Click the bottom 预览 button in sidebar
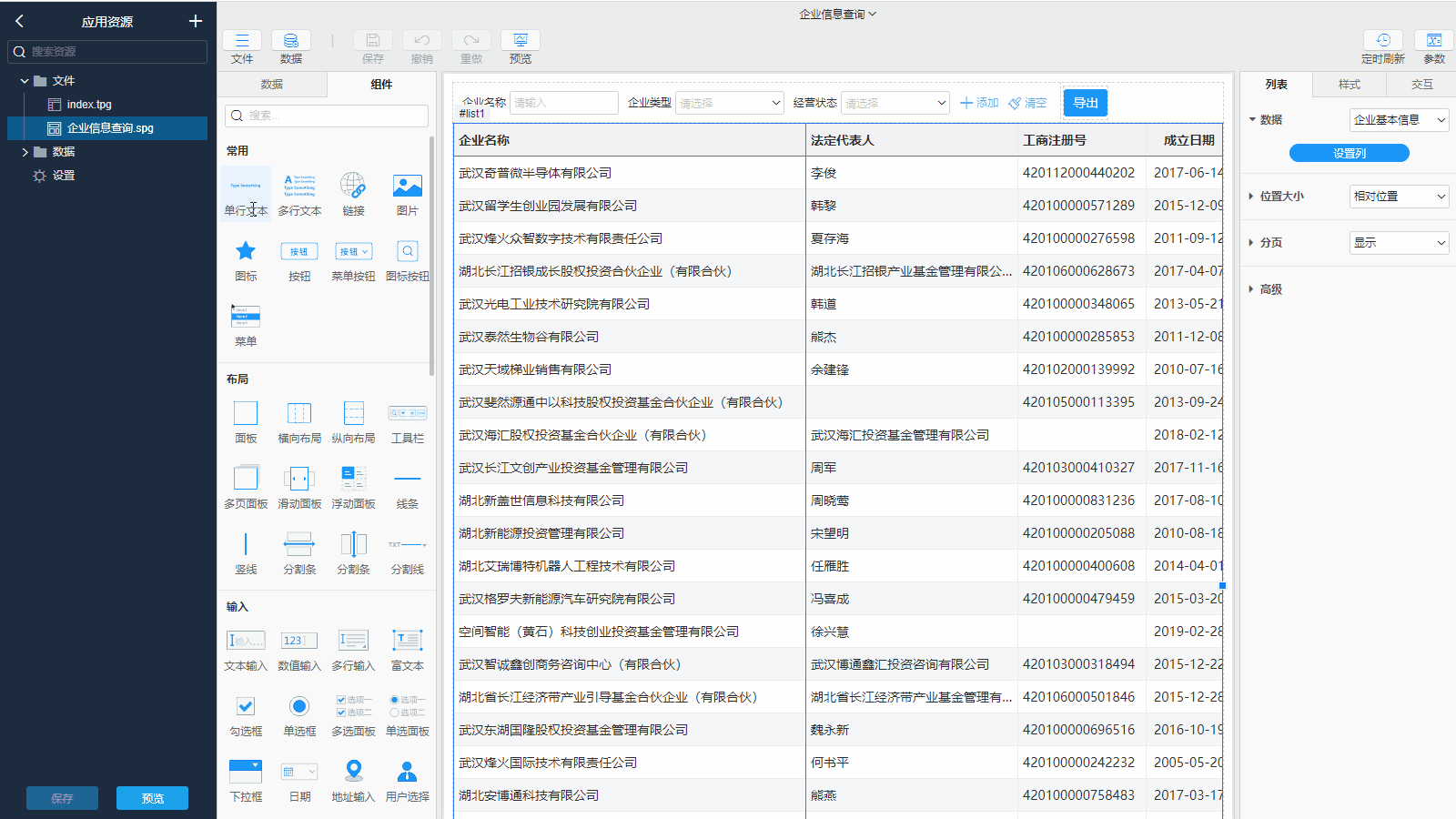Image resolution: width=1456 pixels, height=819 pixels. coord(152,798)
